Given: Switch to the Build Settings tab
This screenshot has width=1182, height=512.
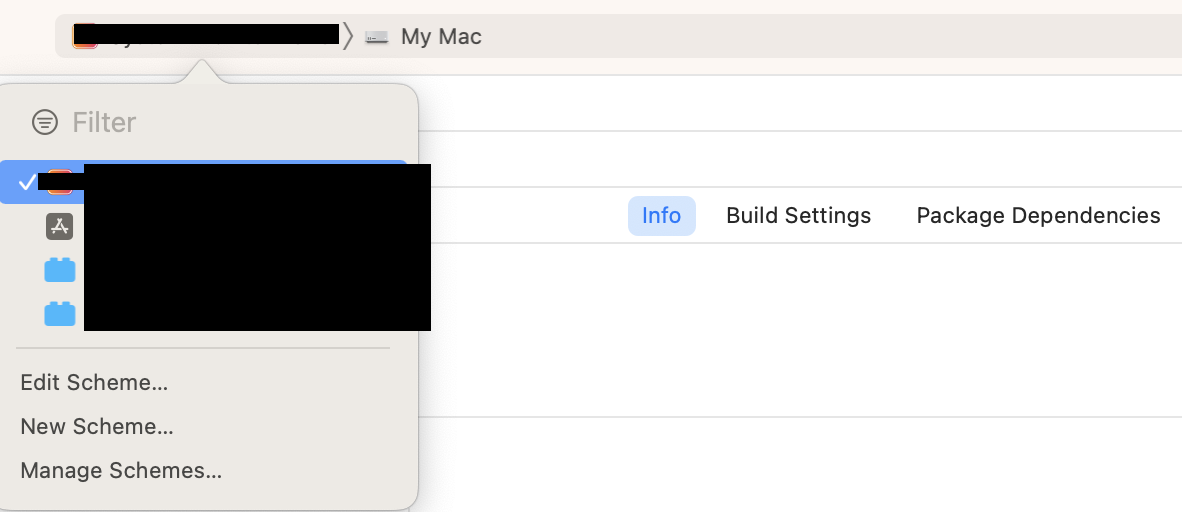Looking at the screenshot, I should coord(798,216).
